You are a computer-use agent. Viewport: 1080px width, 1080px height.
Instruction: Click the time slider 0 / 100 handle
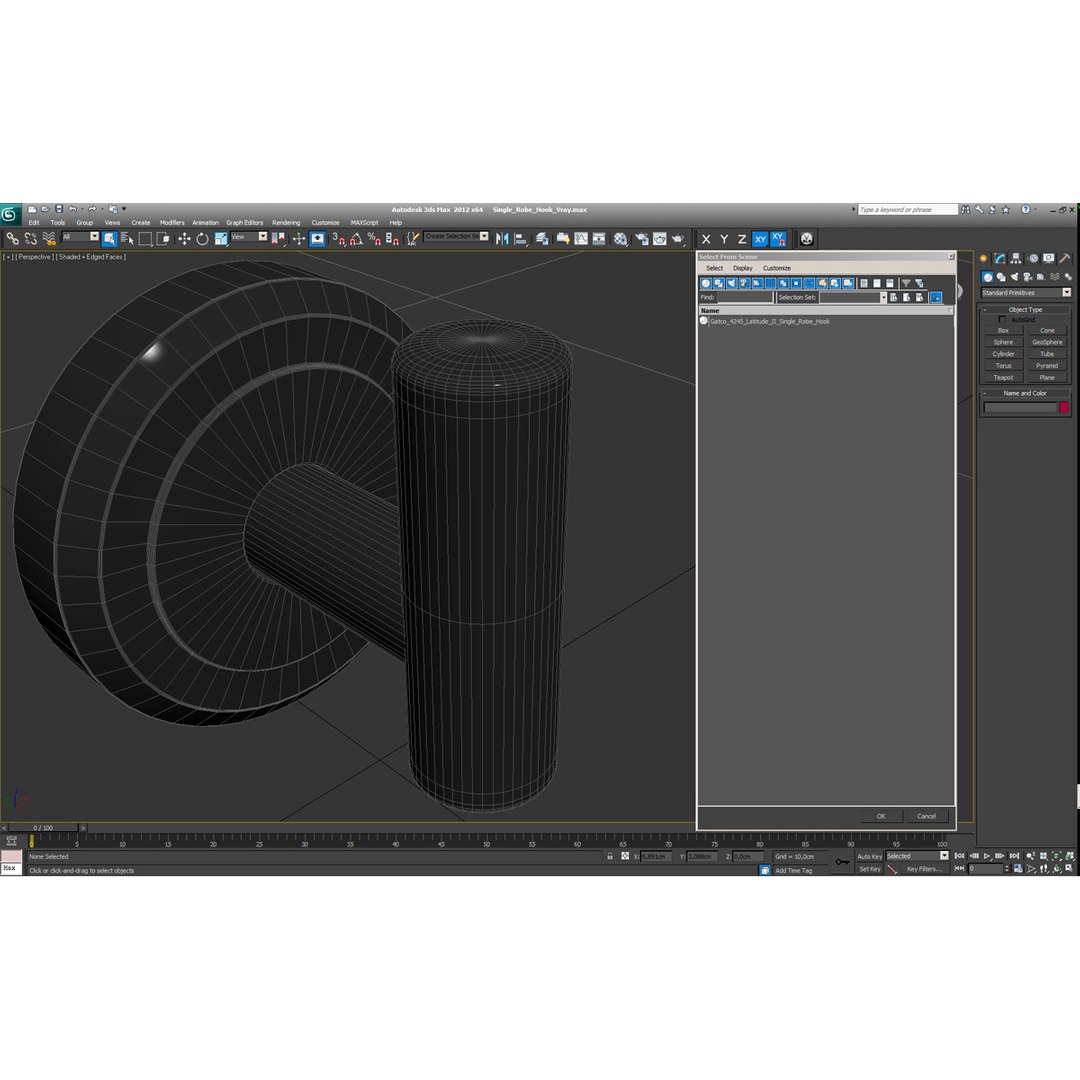point(43,828)
